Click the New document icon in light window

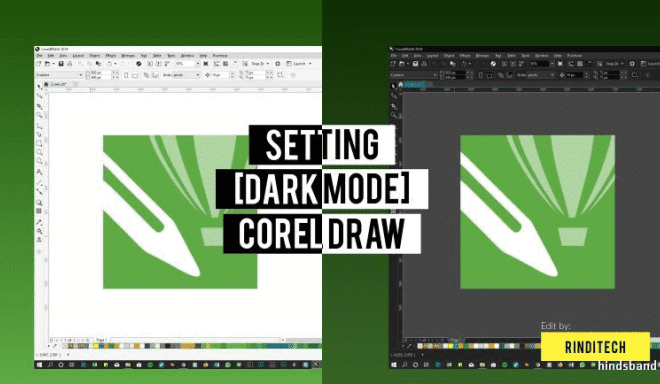39,64
